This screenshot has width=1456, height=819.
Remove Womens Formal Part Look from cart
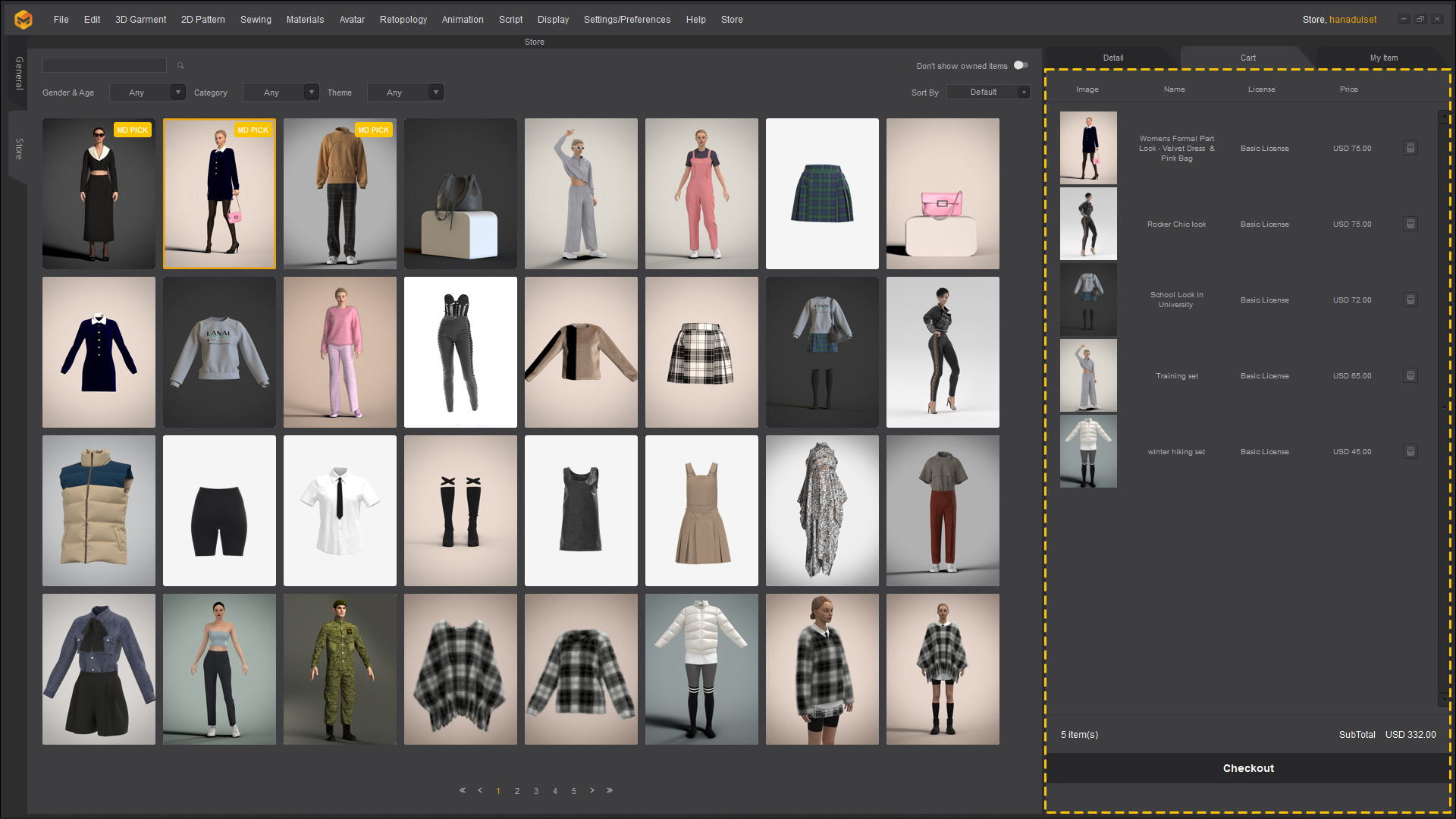[1410, 149]
